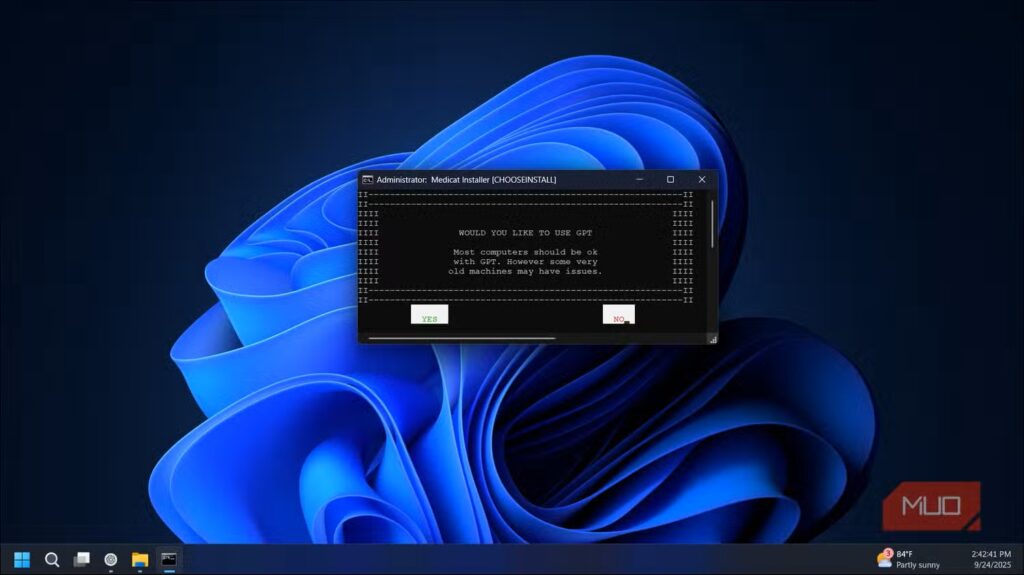The width and height of the screenshot is (1024, 575).
Task: Maximize the Medicat Installer window
Action: [670, 180]
